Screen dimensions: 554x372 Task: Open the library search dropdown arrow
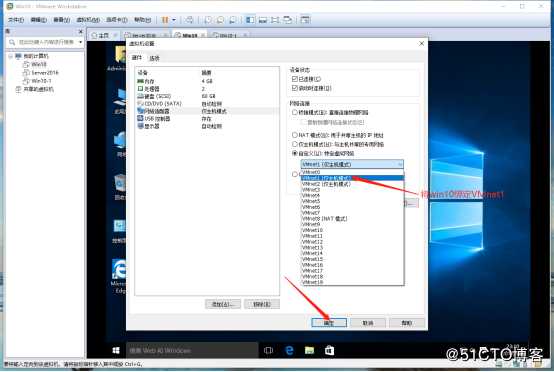pos(81,42)
